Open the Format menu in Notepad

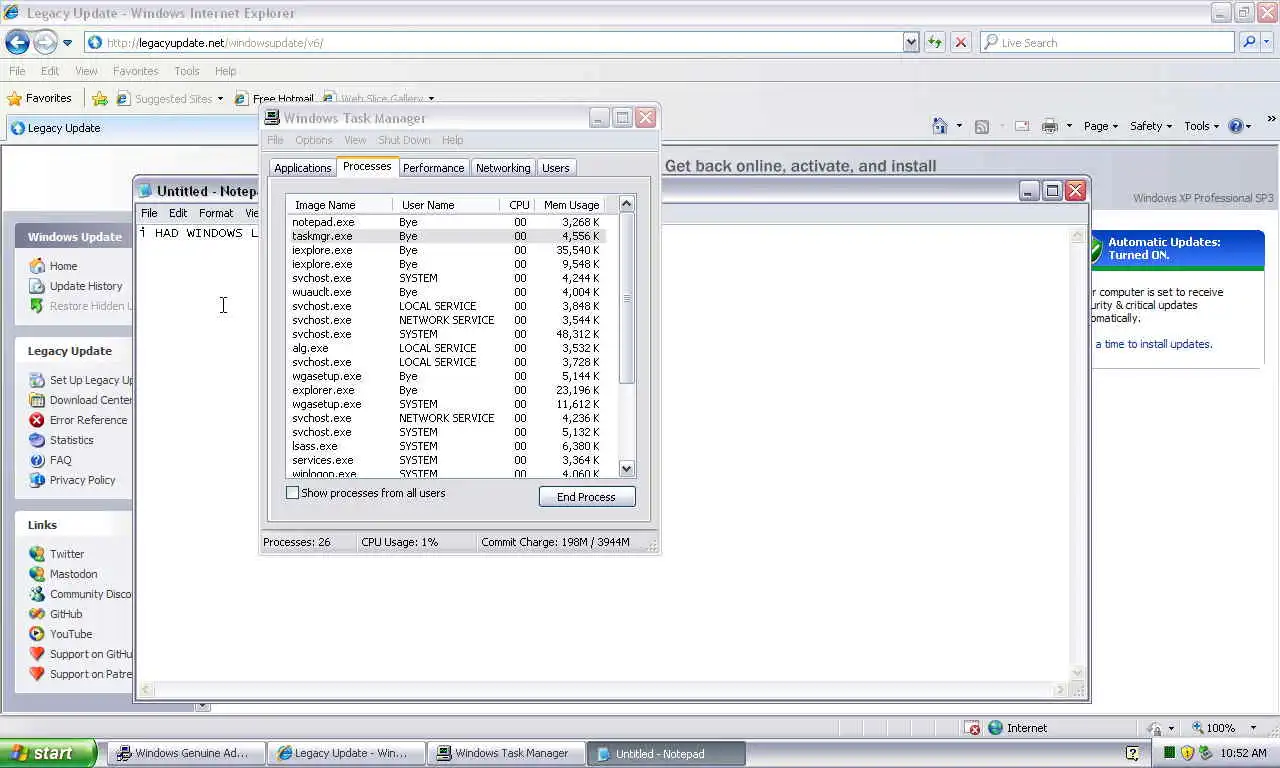tap(216, 213)
